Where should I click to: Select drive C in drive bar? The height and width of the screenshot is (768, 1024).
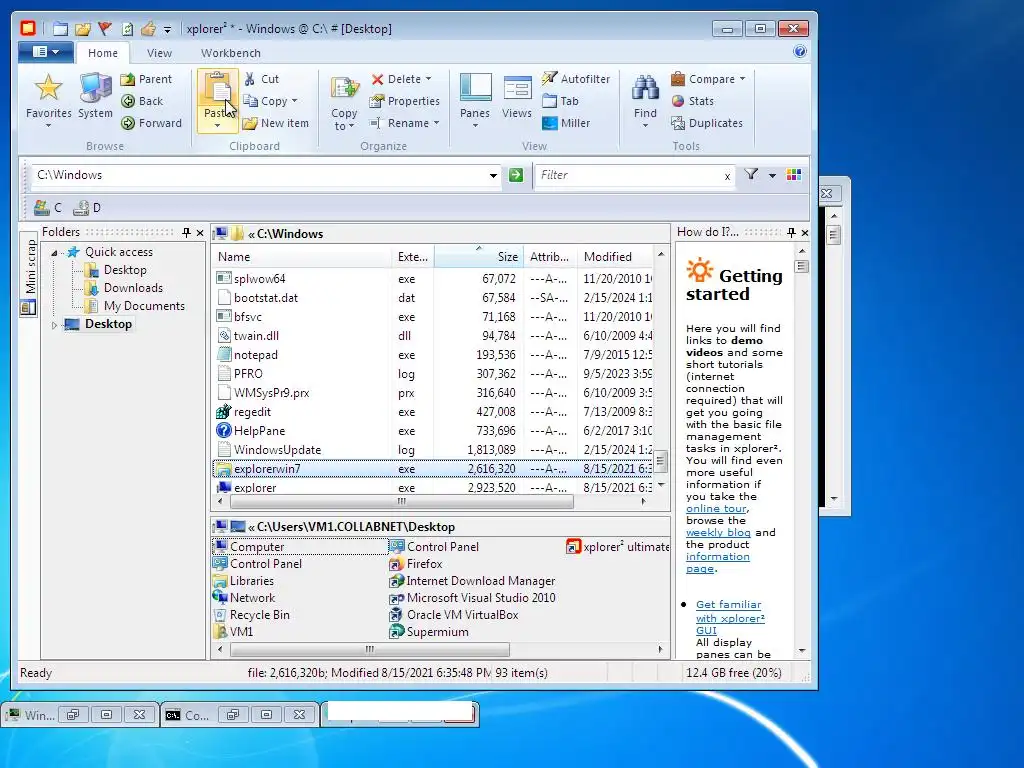click(48, 208)
